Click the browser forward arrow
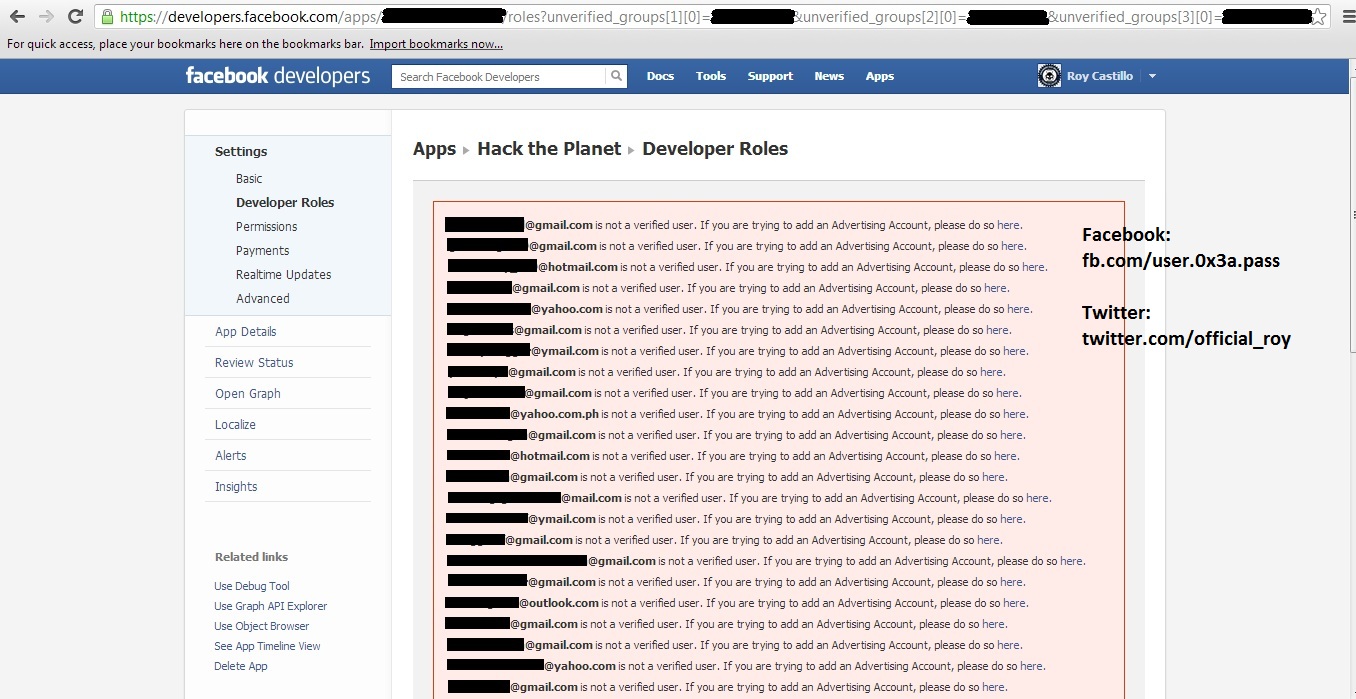Image resolution: width=1356 pixels, height=699 pixels. point(46,16)
